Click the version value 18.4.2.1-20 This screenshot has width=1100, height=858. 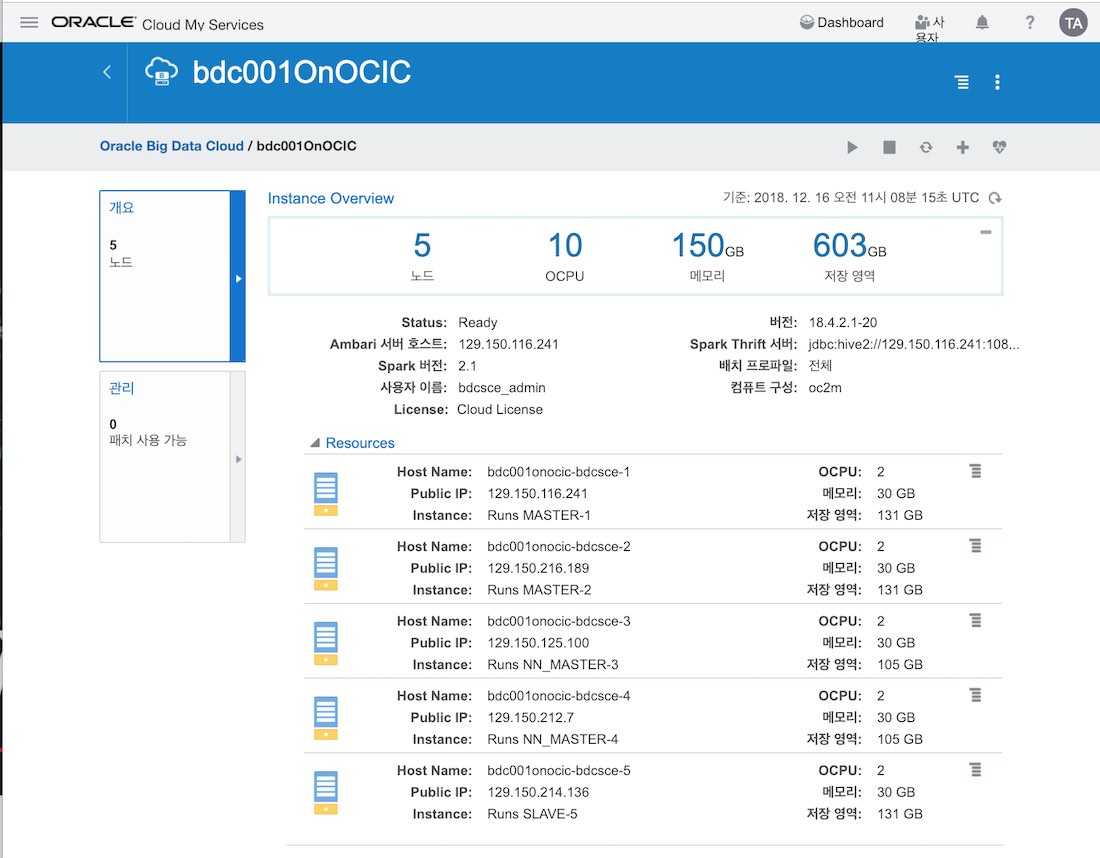click(x=843, y=323)
